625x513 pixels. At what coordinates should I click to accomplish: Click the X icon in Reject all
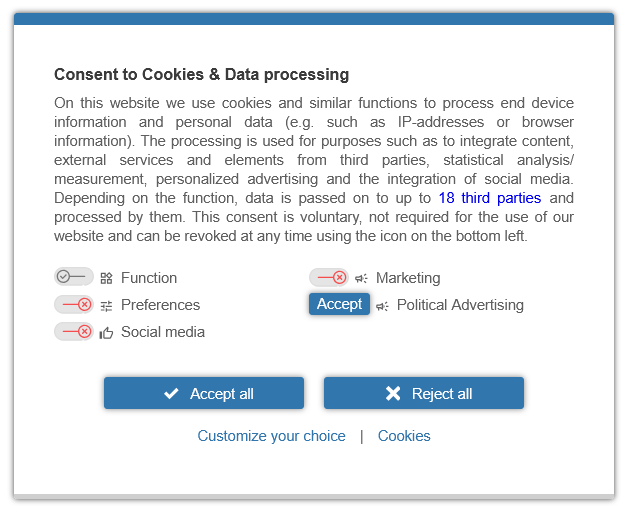(393, 393)
